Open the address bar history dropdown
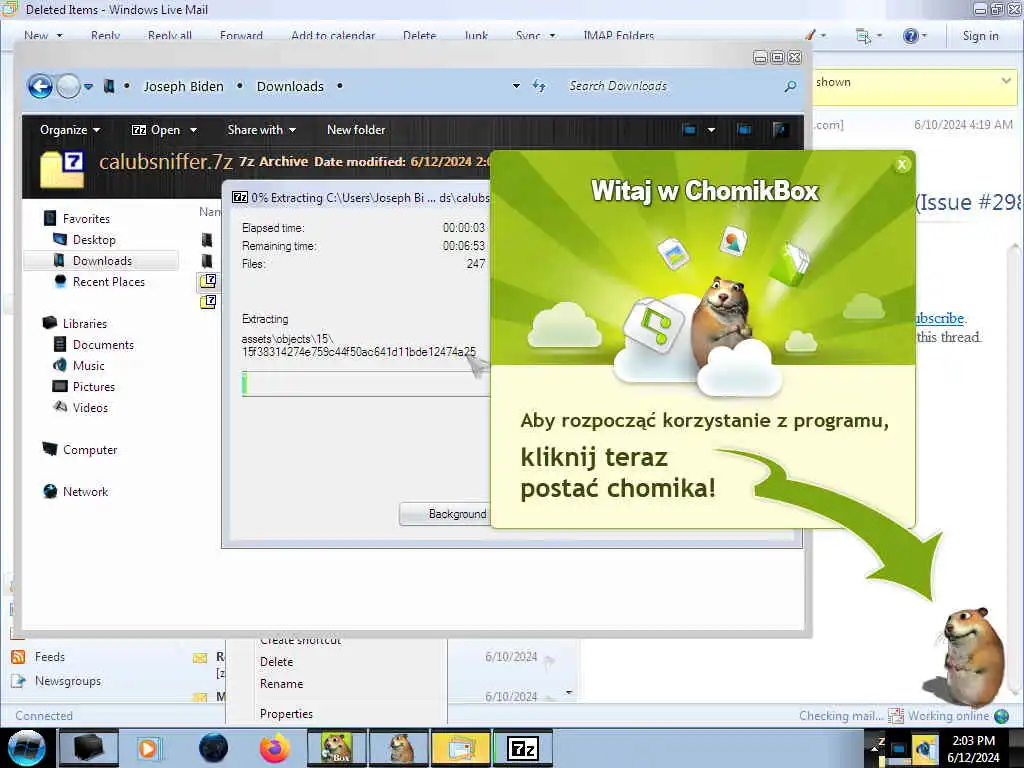This screenshot has width=1024, height=768. pos(516,86)
